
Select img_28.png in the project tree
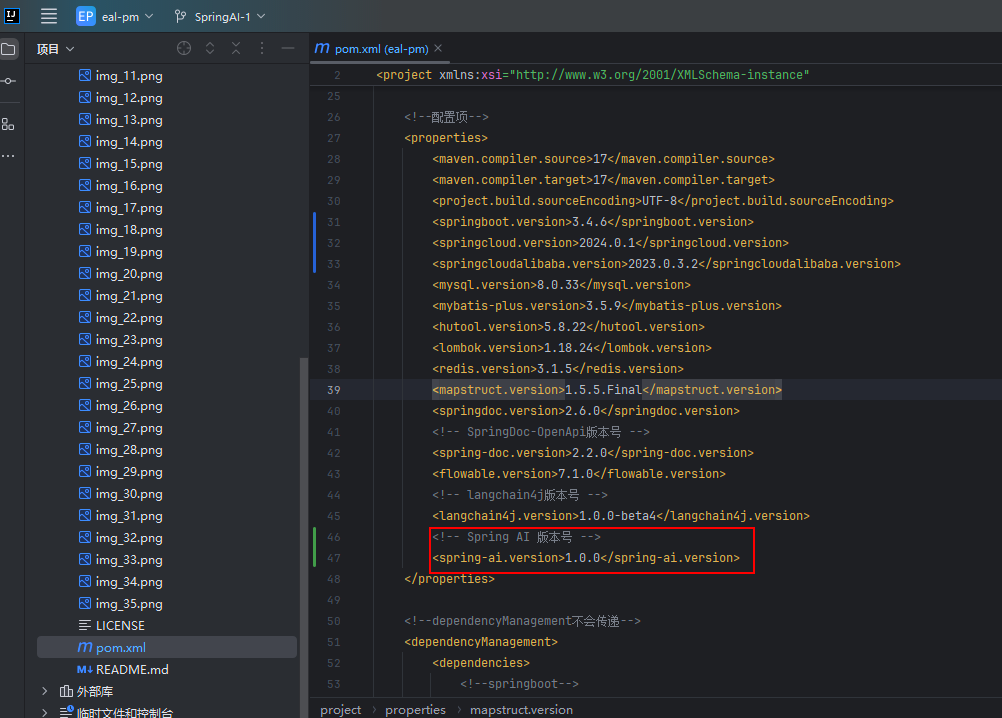(x=129, y=450)
